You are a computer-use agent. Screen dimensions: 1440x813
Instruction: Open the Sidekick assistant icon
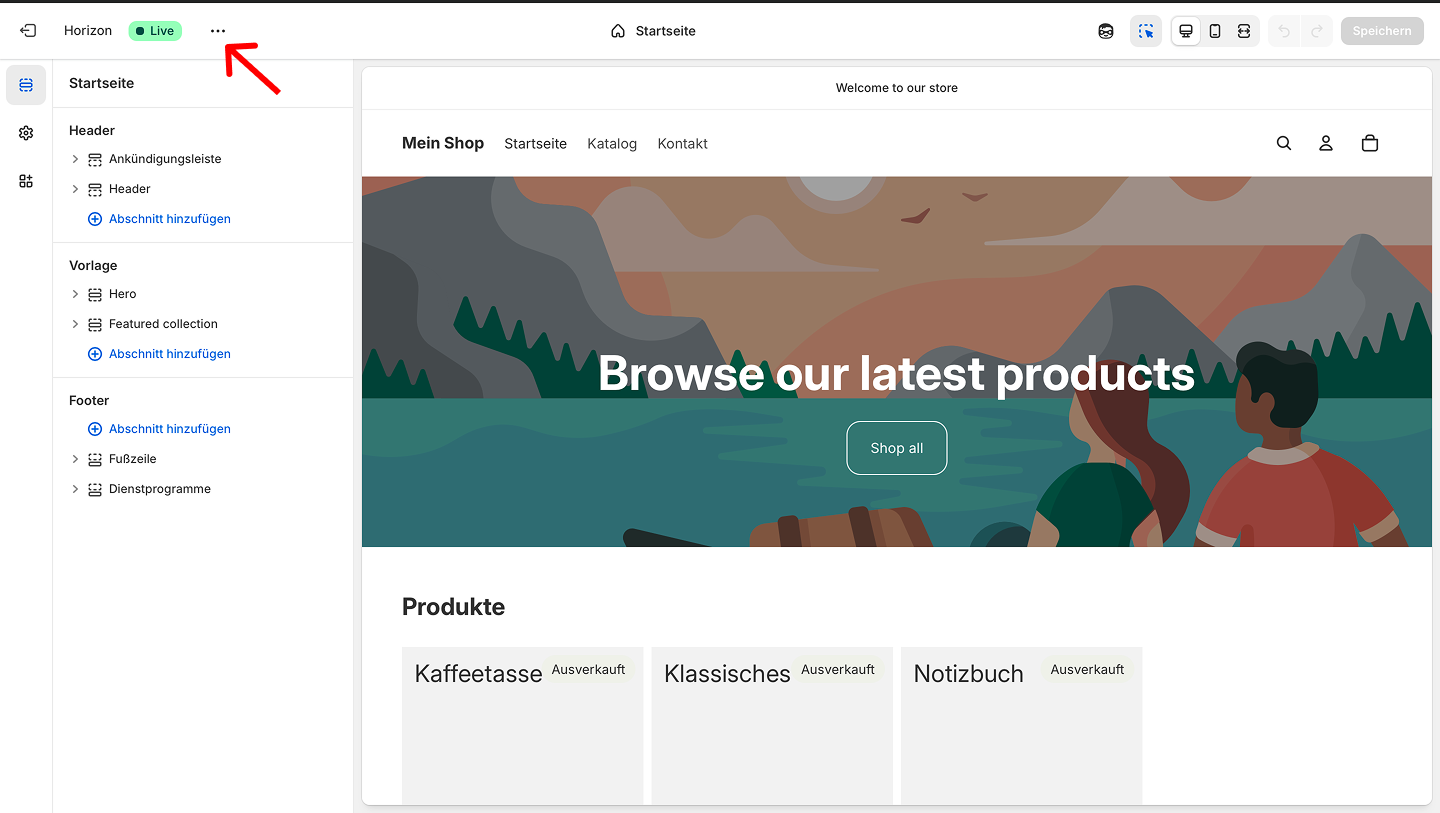pyautogui.click(x=1106, y=31)
